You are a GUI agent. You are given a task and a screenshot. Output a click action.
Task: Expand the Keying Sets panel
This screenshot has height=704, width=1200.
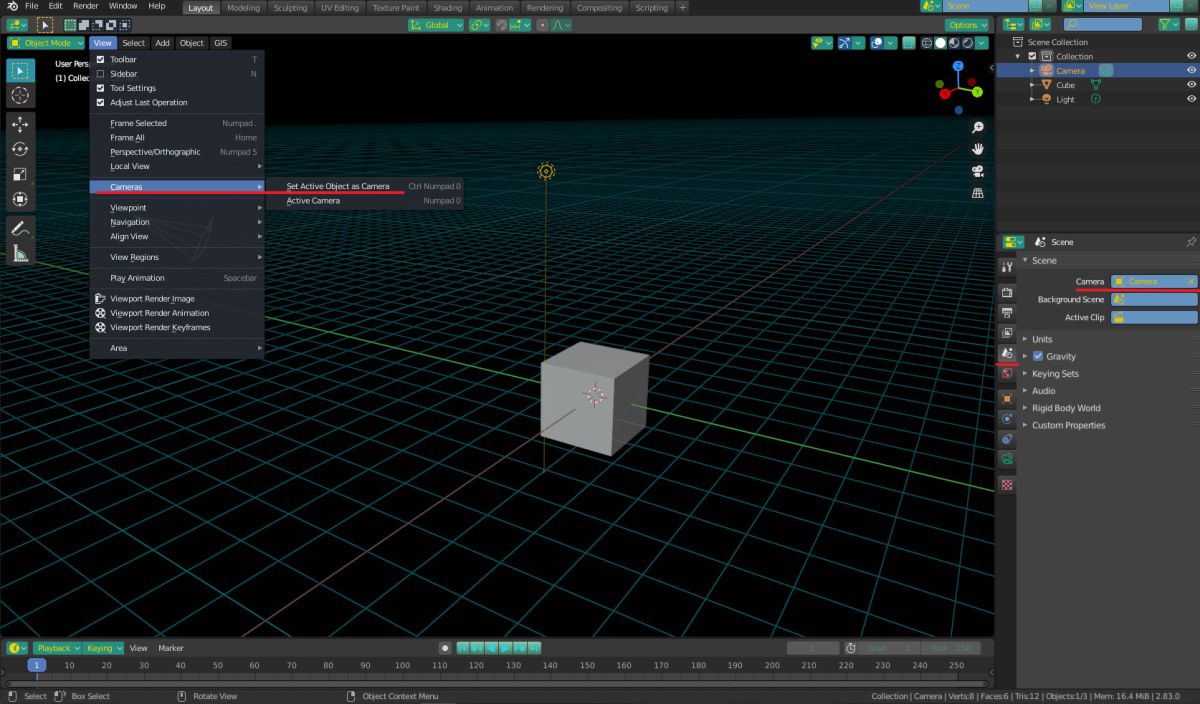pos(1055,374)
